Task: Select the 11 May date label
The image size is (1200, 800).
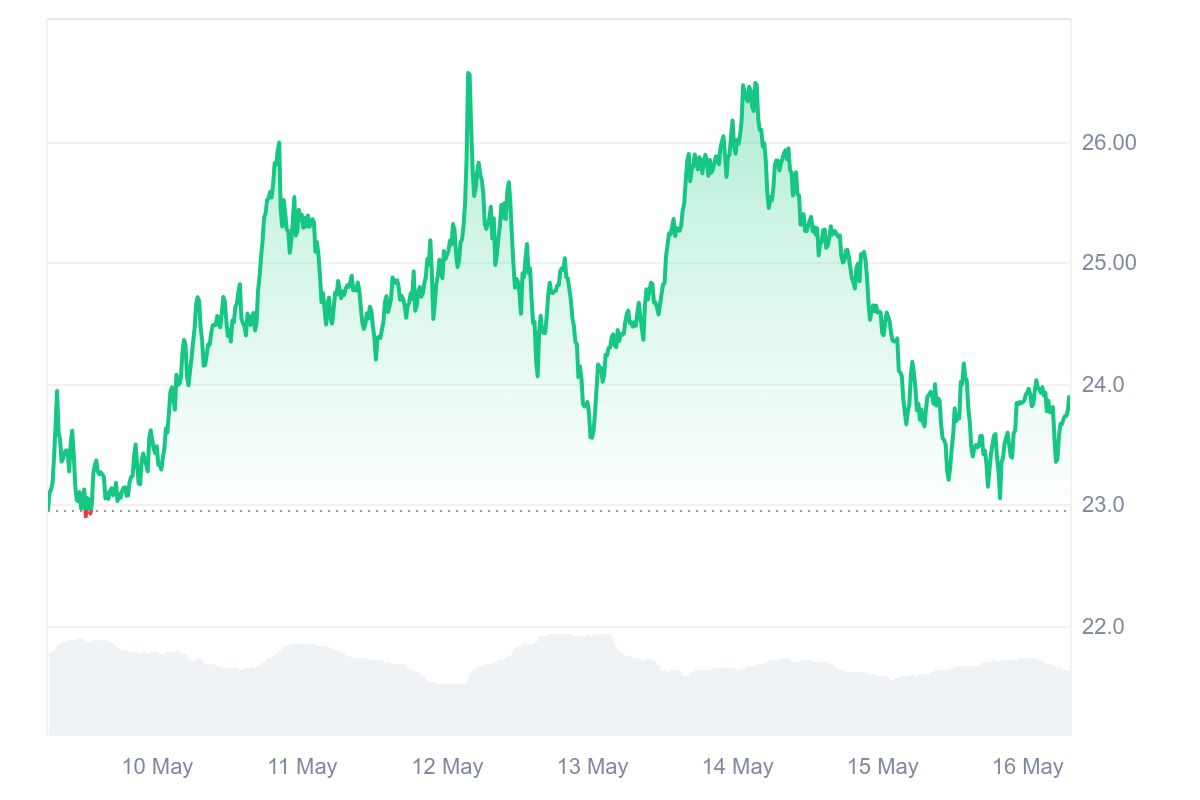Action: point(302,767)
